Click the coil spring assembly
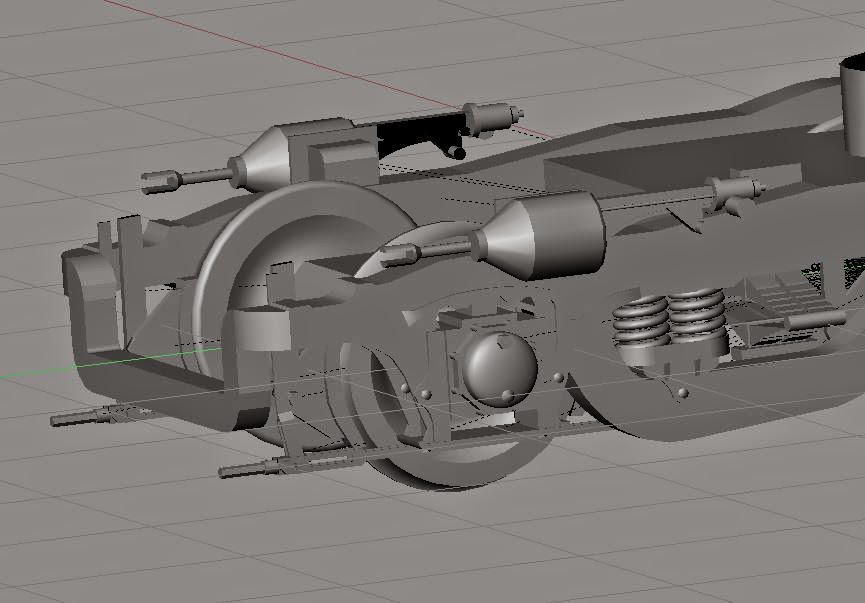 point(640,320)
